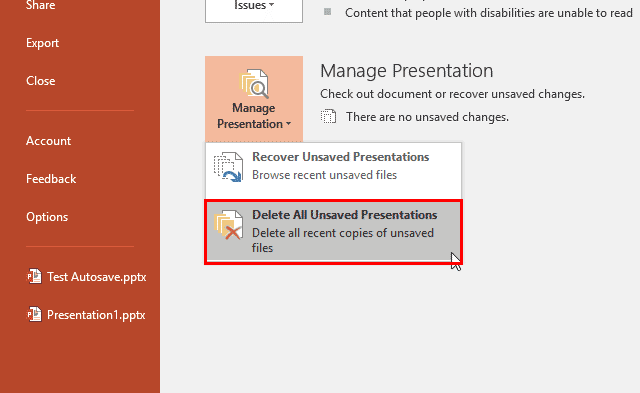Click the 'Manage Presentation' heading
Viewport: 640px width, 393px height.
pos(407,71)
